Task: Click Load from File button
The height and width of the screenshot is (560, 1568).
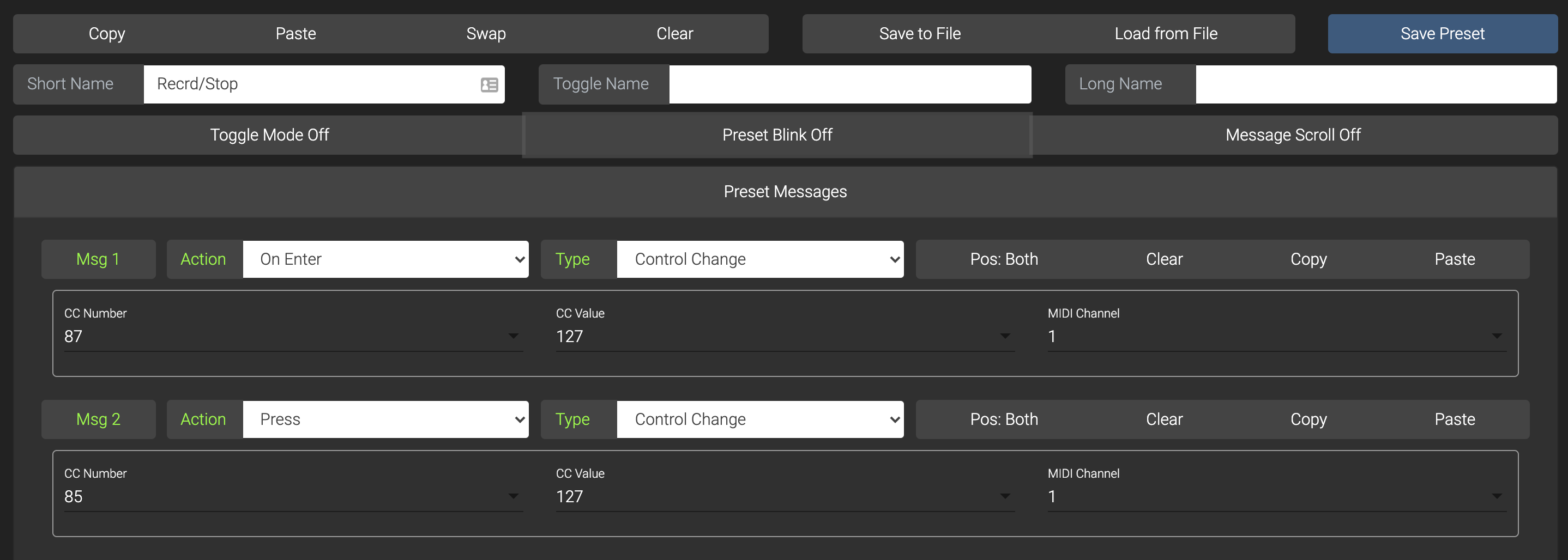Action: click(x=1166, y=34)
